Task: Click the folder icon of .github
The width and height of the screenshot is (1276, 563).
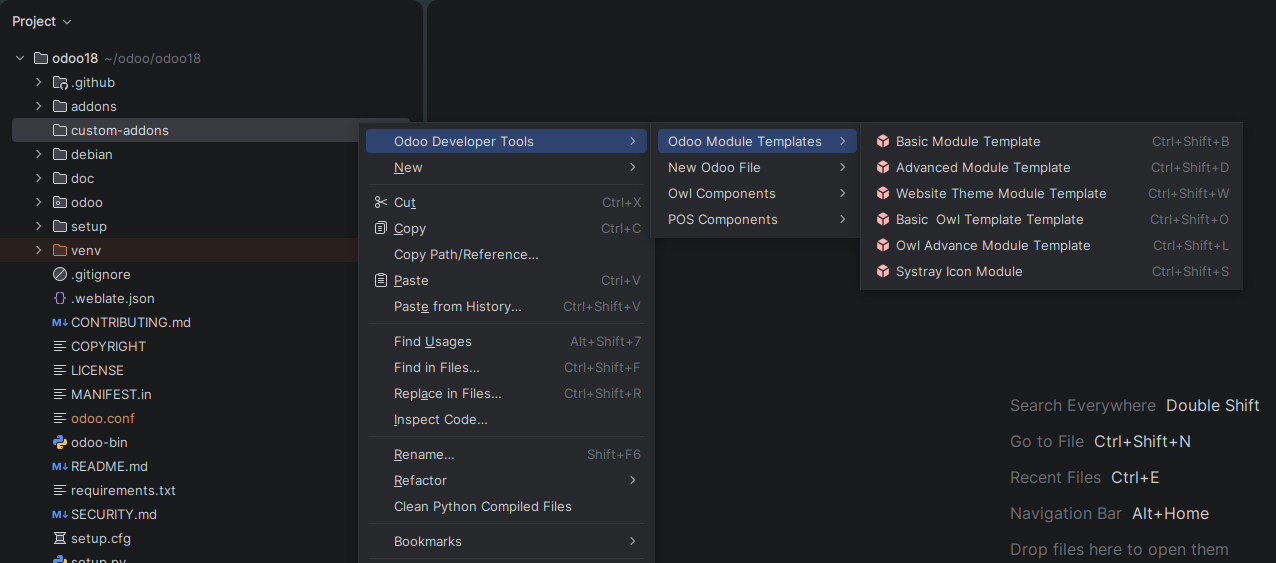Action: click(60, 82)
